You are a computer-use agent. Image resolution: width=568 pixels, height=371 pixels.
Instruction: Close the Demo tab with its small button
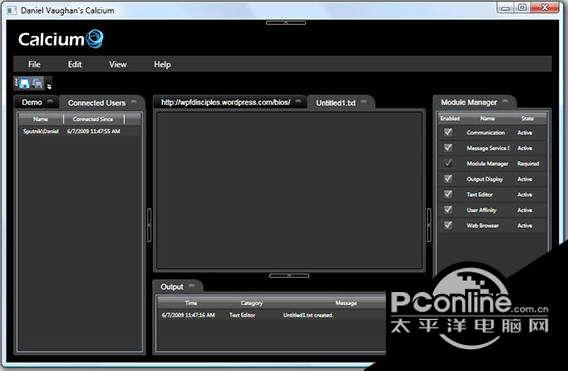pyautogui.click(x=51, y=101)
